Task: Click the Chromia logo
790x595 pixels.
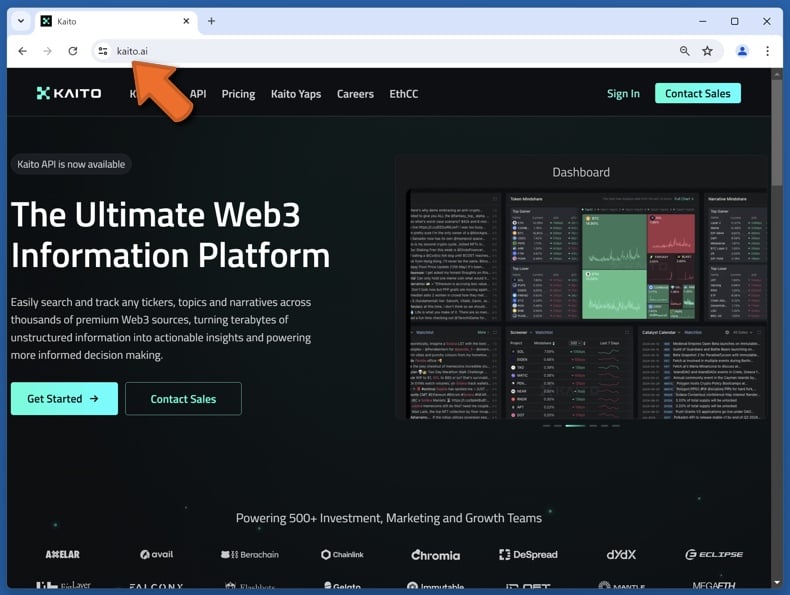Action: click(436, 555)
